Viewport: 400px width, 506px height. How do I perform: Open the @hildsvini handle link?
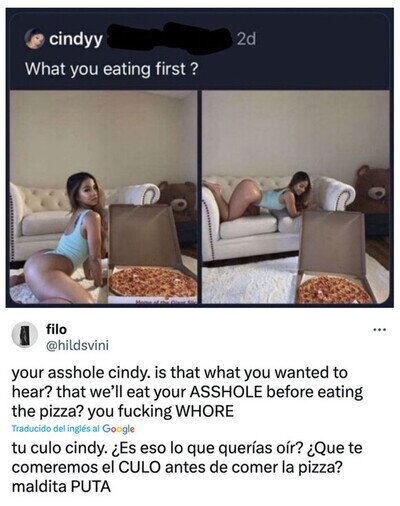(x=77, y=345)
